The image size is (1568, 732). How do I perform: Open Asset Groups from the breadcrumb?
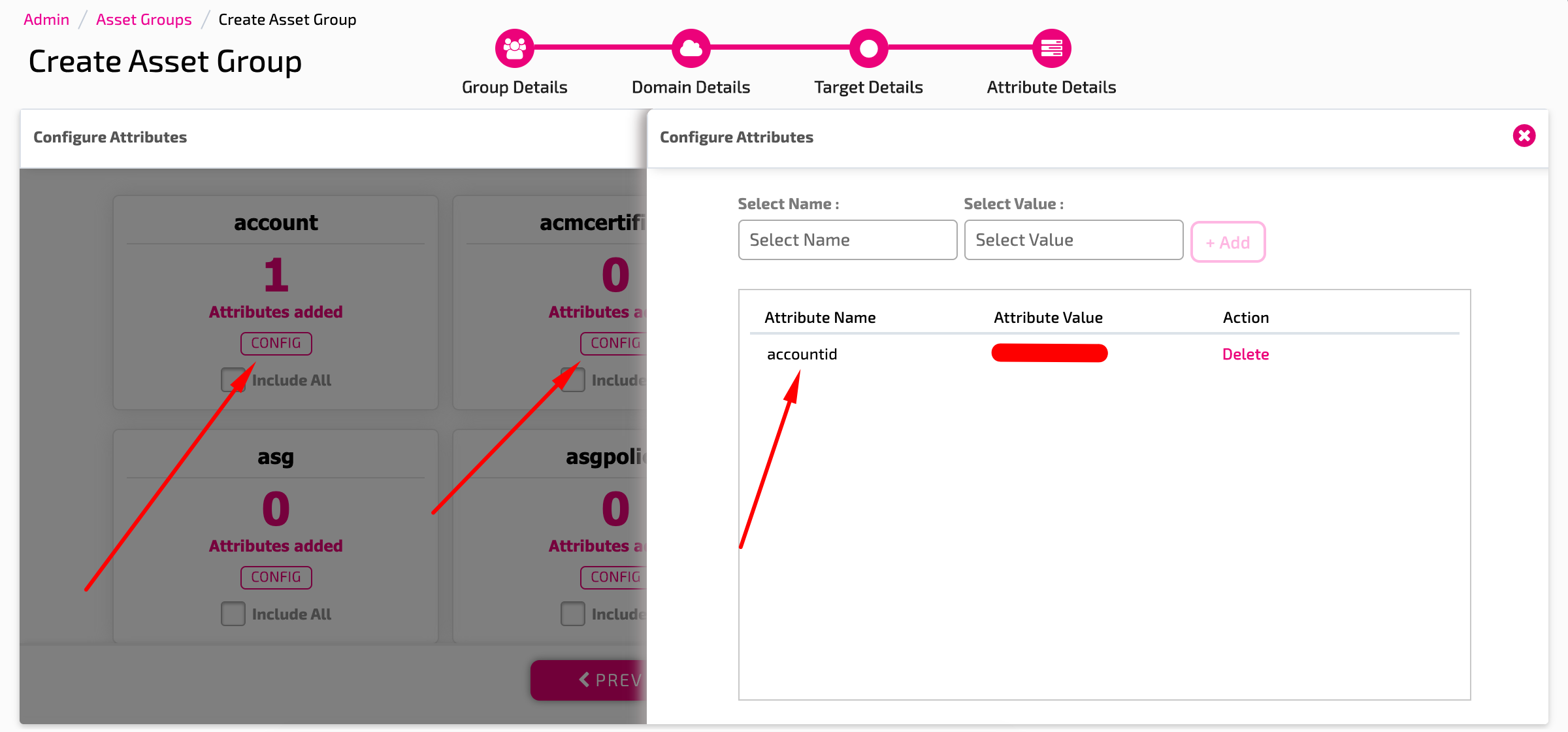pyautogui.click(x=144, y=19)
